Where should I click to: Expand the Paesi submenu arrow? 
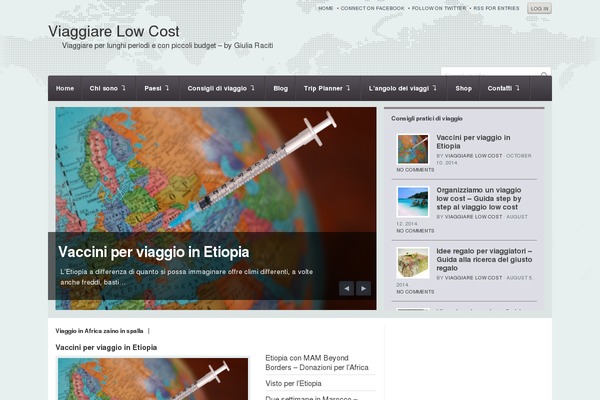tap(167, 88)
